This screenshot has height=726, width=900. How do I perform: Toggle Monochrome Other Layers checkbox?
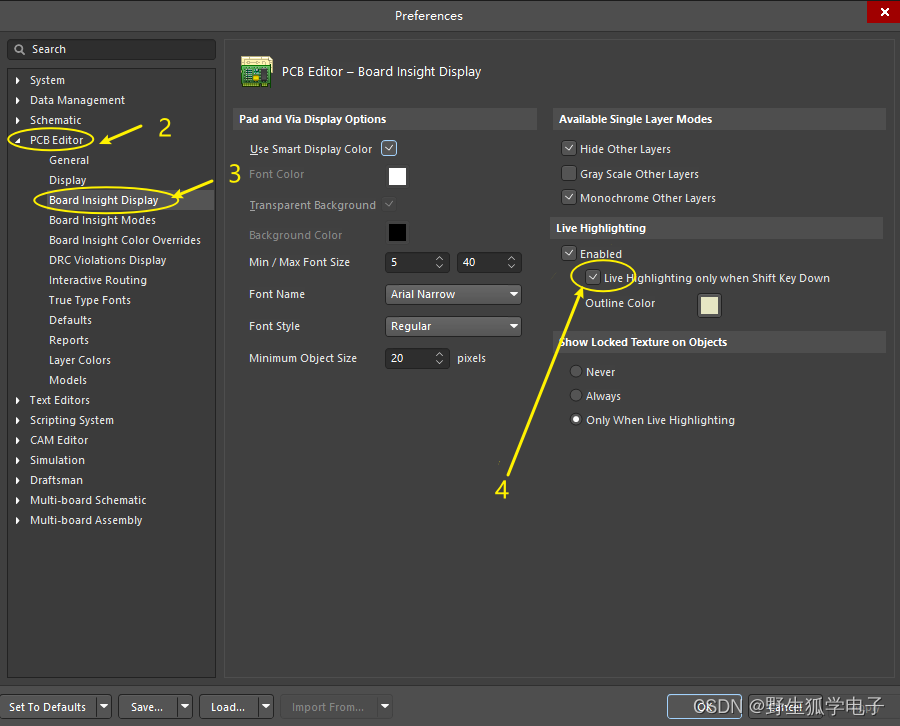click(568, 197)
